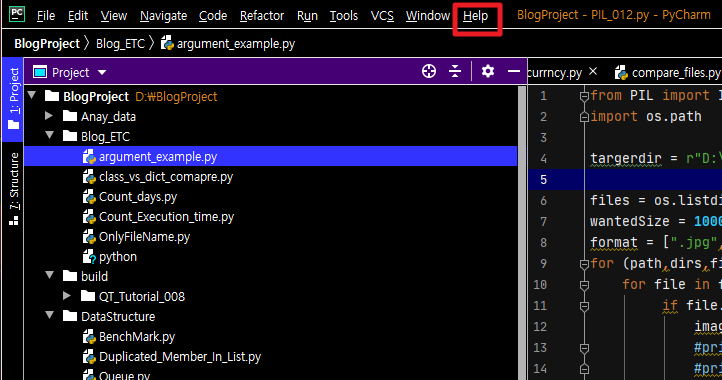Open the Tools menu
This screenshot has width=722, height=380.
coord(344,16)
